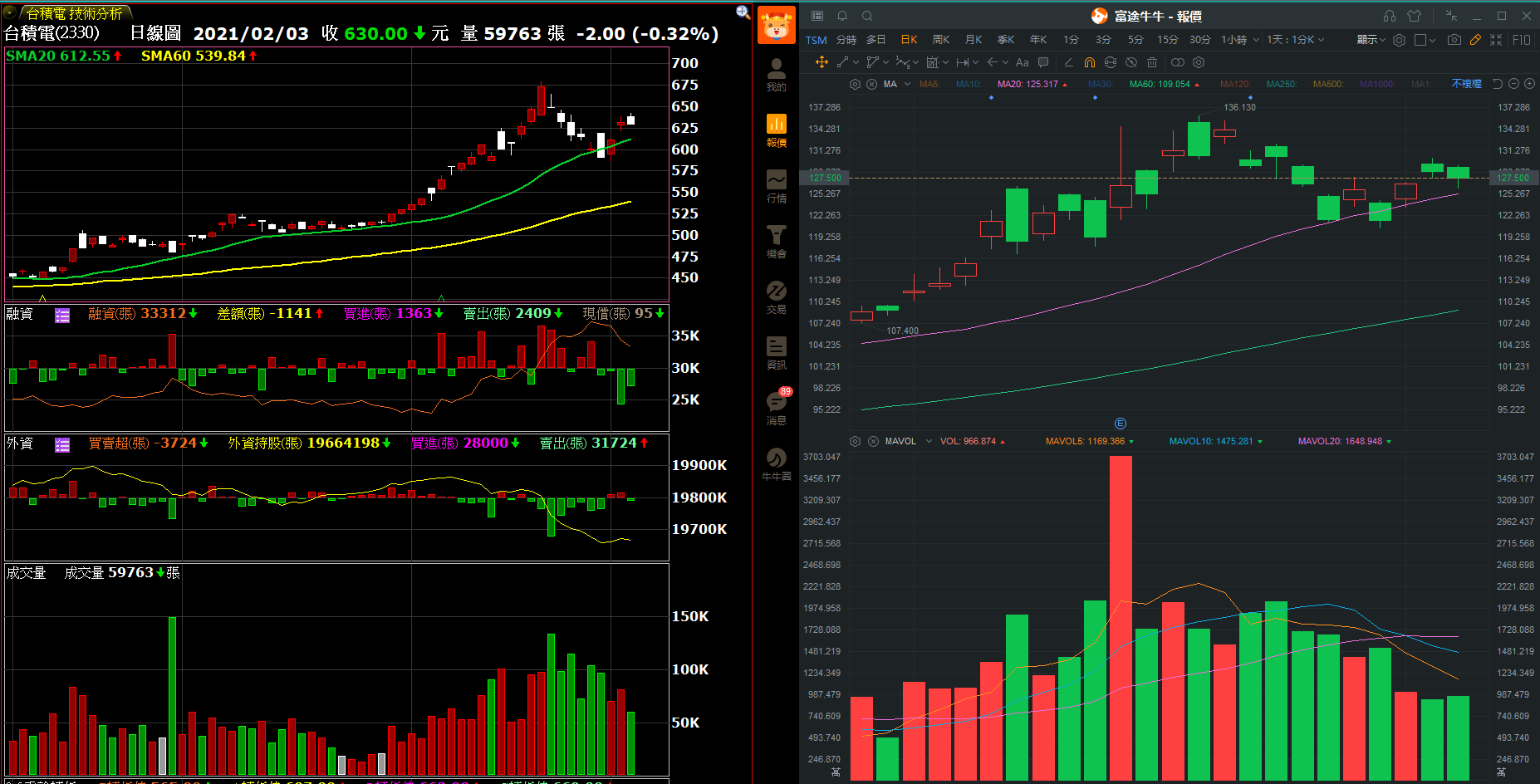This screenshot has width=1540, height=784.
Task: Toggle MA30 line visibility
Action: coord(1100,84)
